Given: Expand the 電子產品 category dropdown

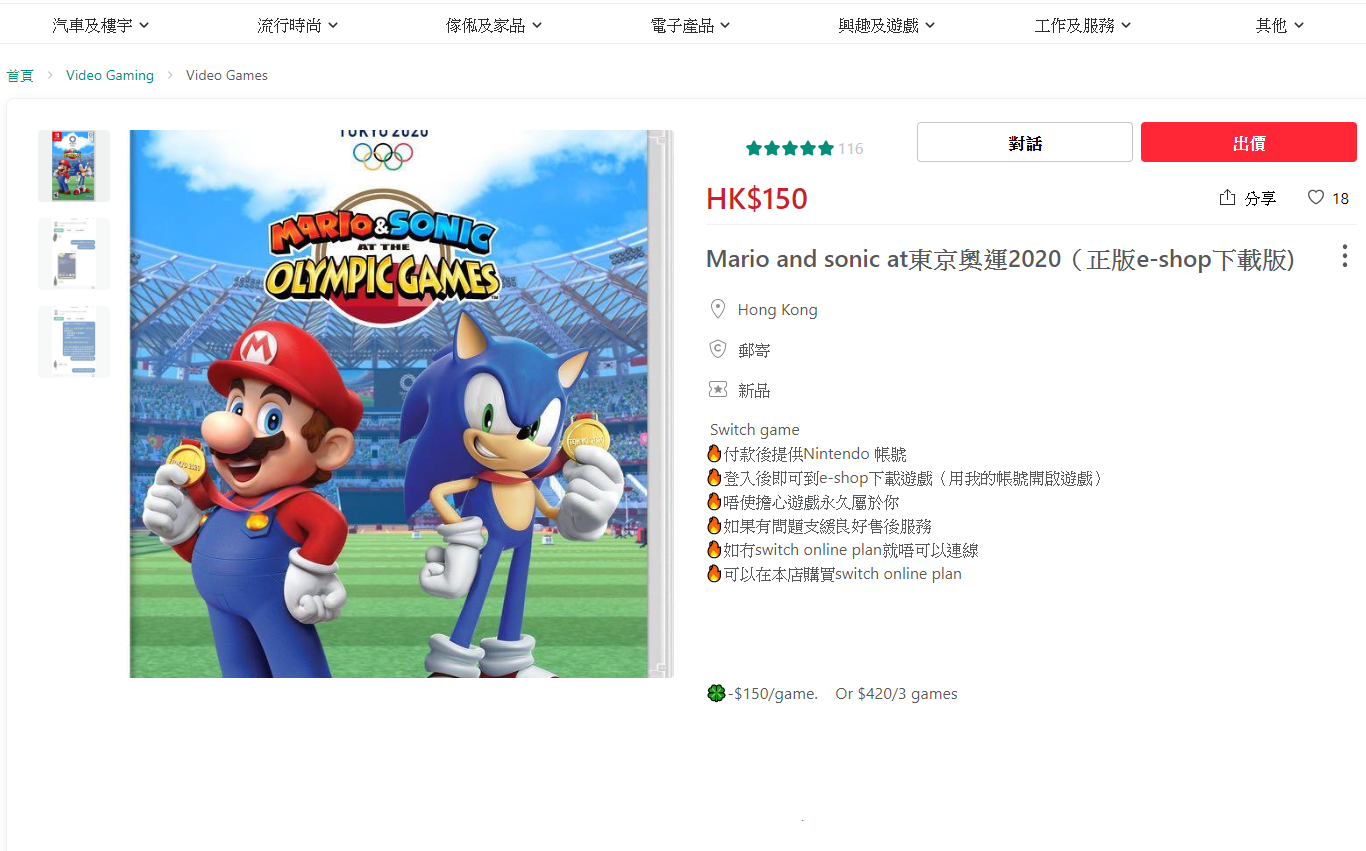Looking at the screenshot, I should 690,25.
